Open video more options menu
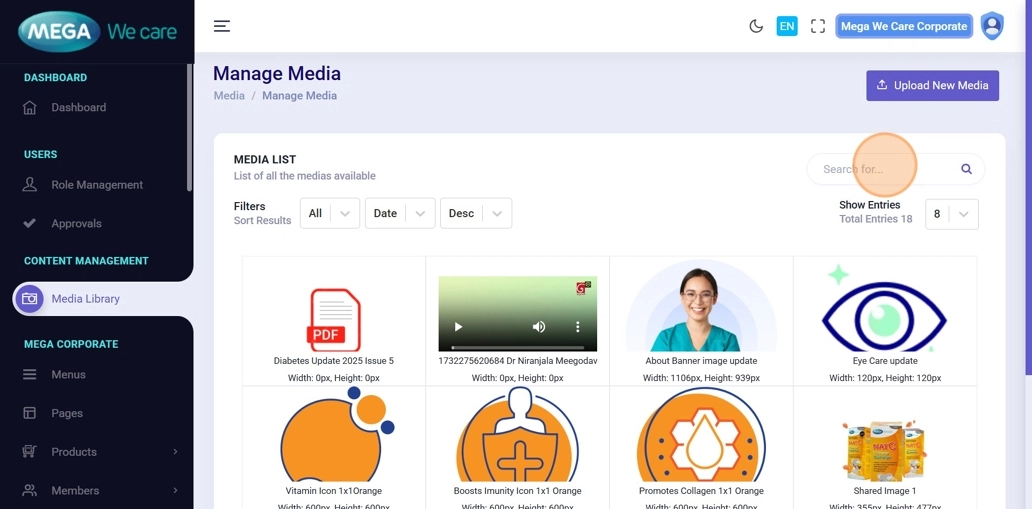 pos(577,327)
